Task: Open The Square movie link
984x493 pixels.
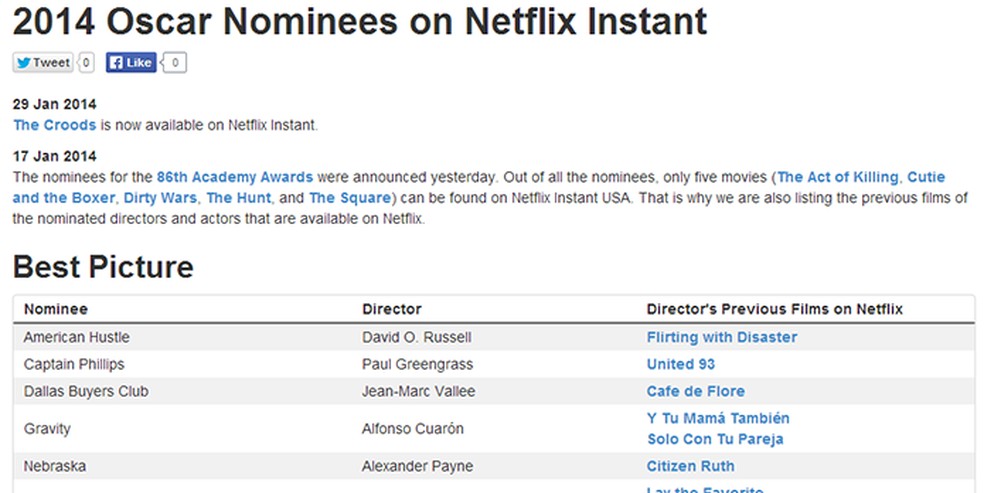Action: point(351,198)
